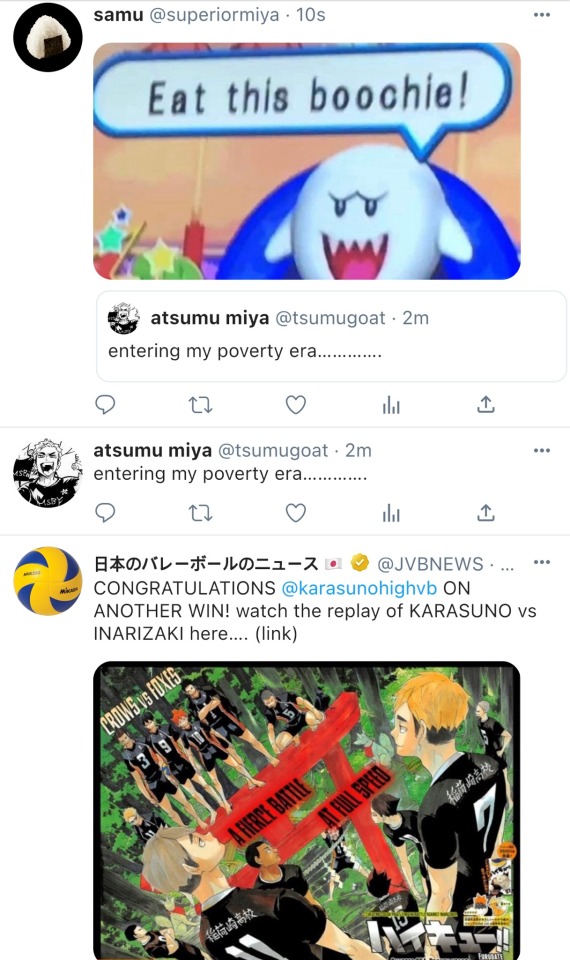This screenshot has width=570, height=960.
Task: Open more options for JVBNEWS tweet
Action: [x=542, y=562]
